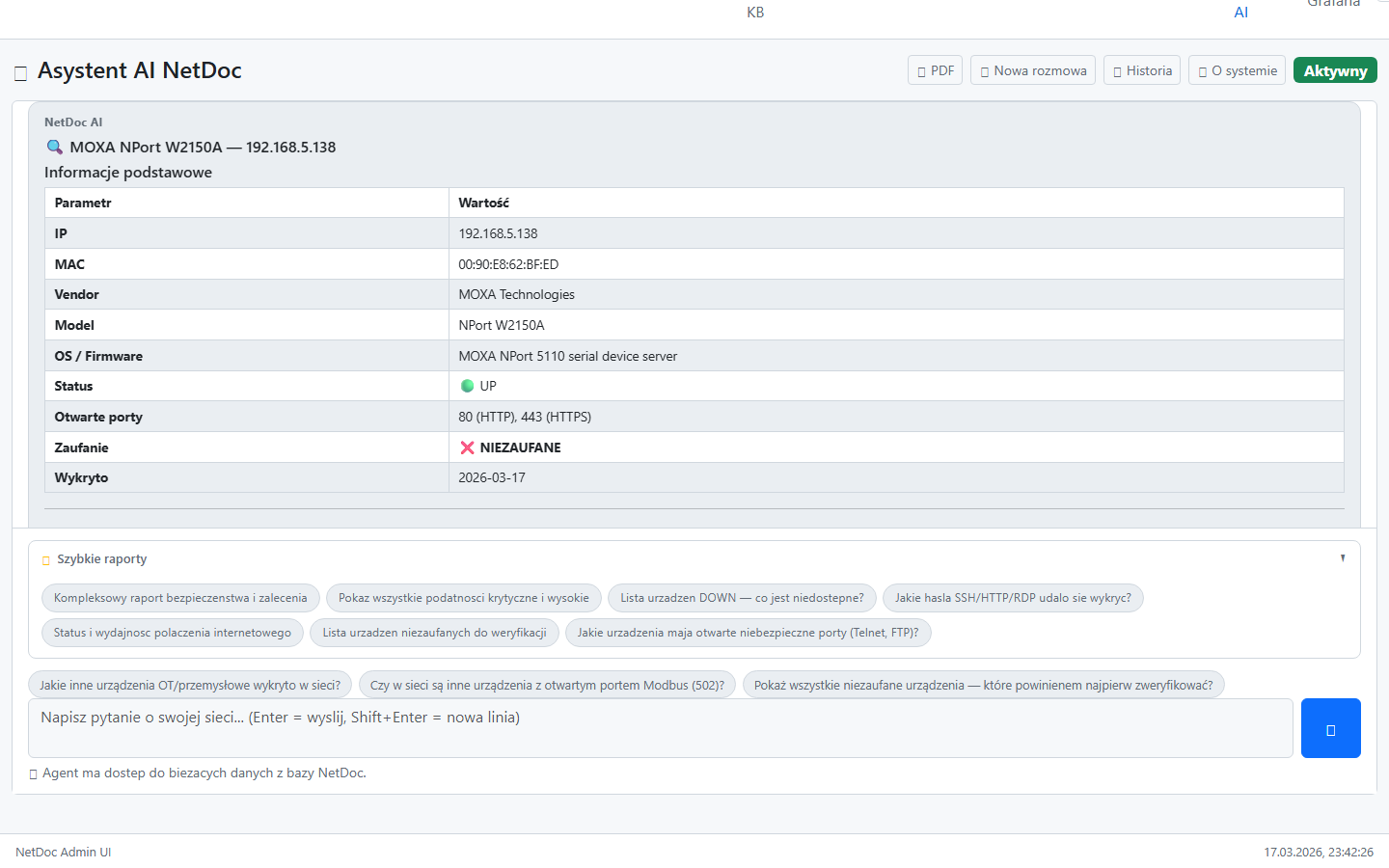Viewport: 1389px width, 868px height.
Task: Ask about open Modbus port 502 devices
Action: (547, 685)
